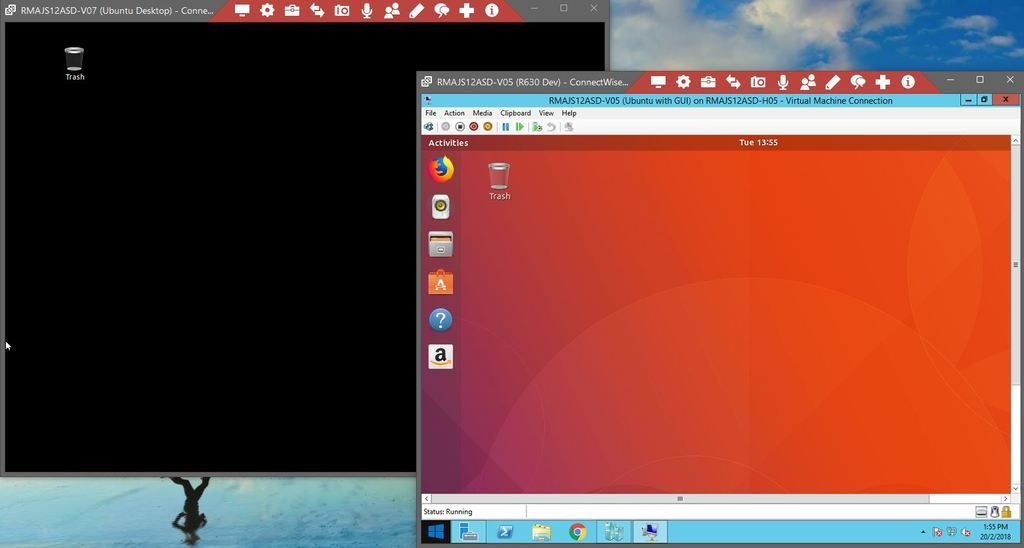1024x548 pixels.
Task: Open View monitor menu in V07 ConnectWise toolbar
Action: 242,10
